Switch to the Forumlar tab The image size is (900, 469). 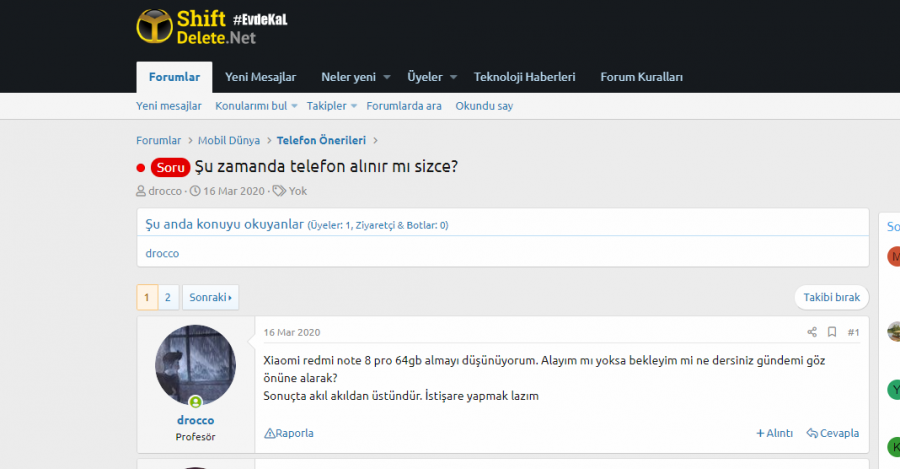(174, 77)
